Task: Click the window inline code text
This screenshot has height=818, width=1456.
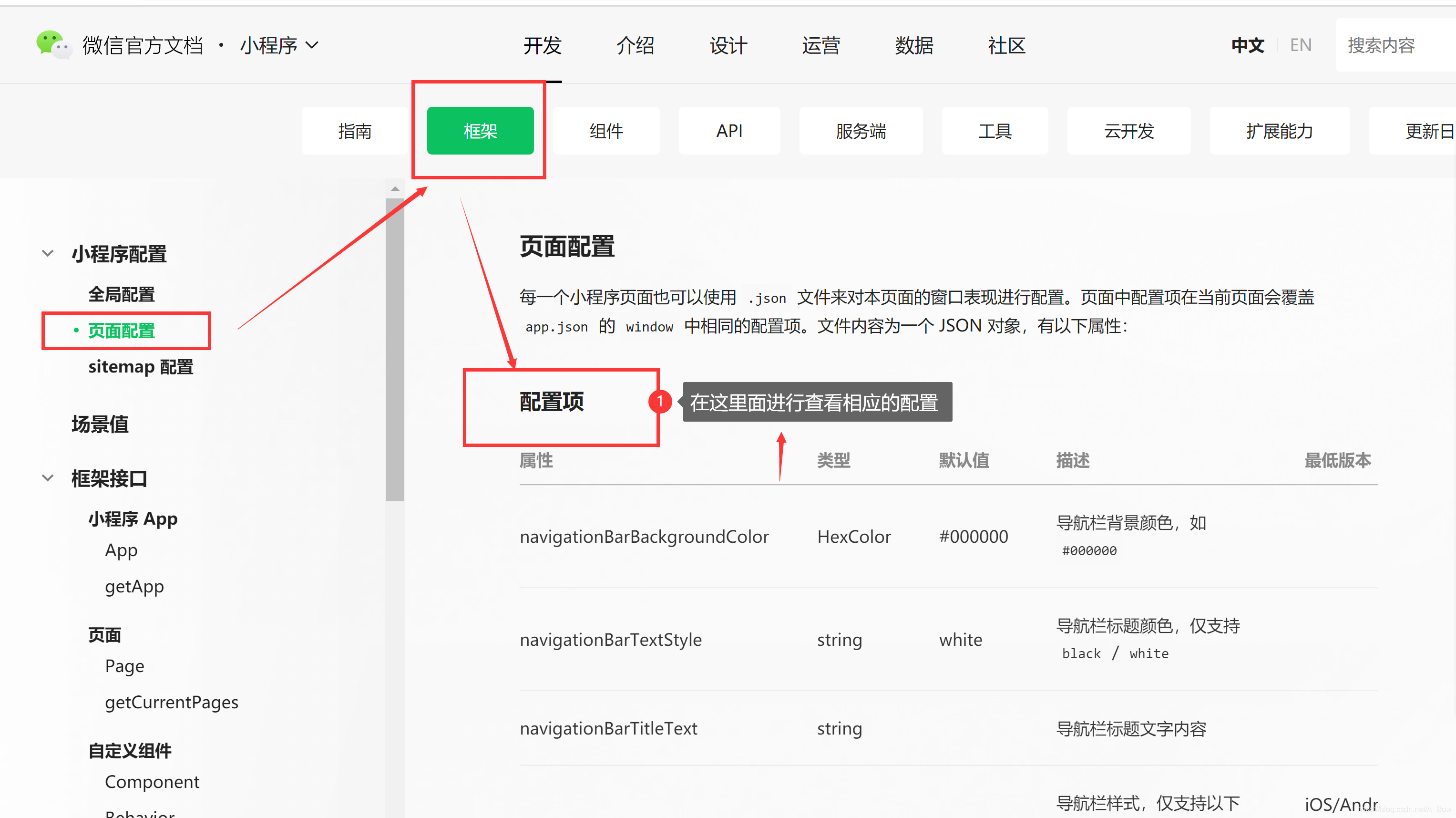Action: 649,327
